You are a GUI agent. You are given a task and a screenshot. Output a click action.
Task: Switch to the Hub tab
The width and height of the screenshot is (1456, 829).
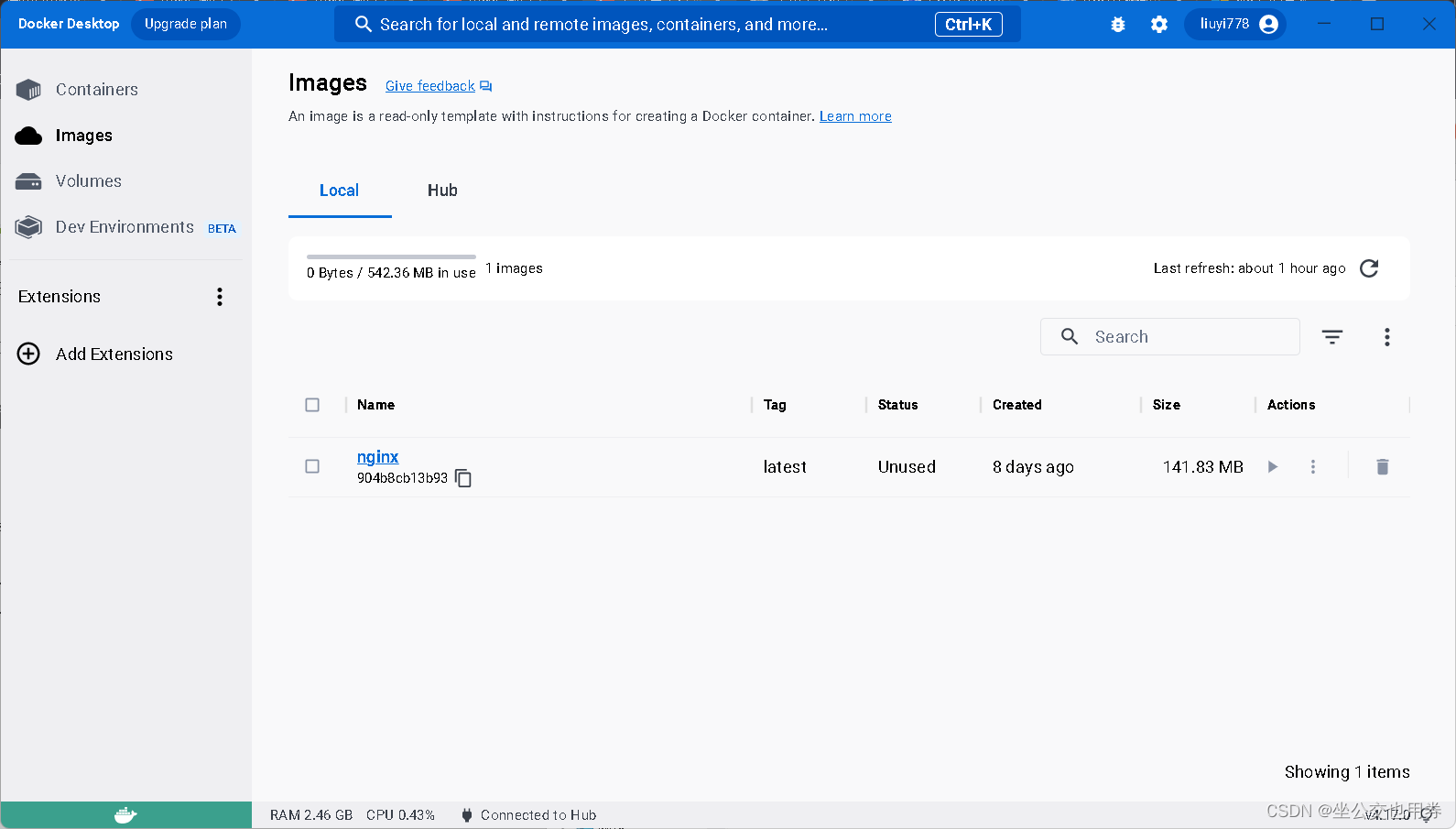tap(442, 191)
